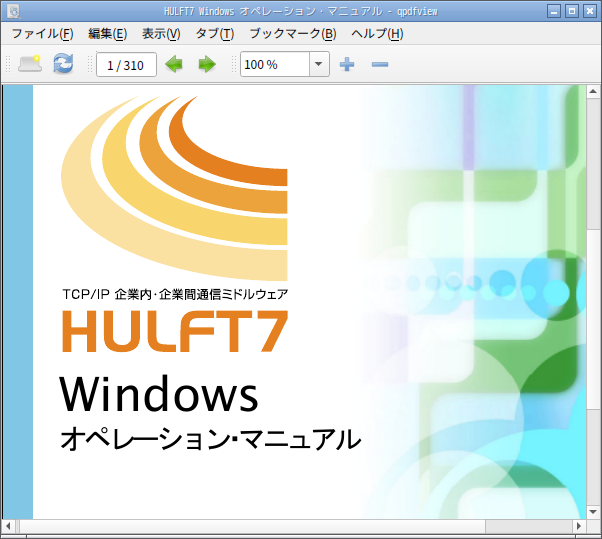Zoom out using the blue minus icon
Image resolution: width=602 pixels, height=539 pixels.
(380, 64)
